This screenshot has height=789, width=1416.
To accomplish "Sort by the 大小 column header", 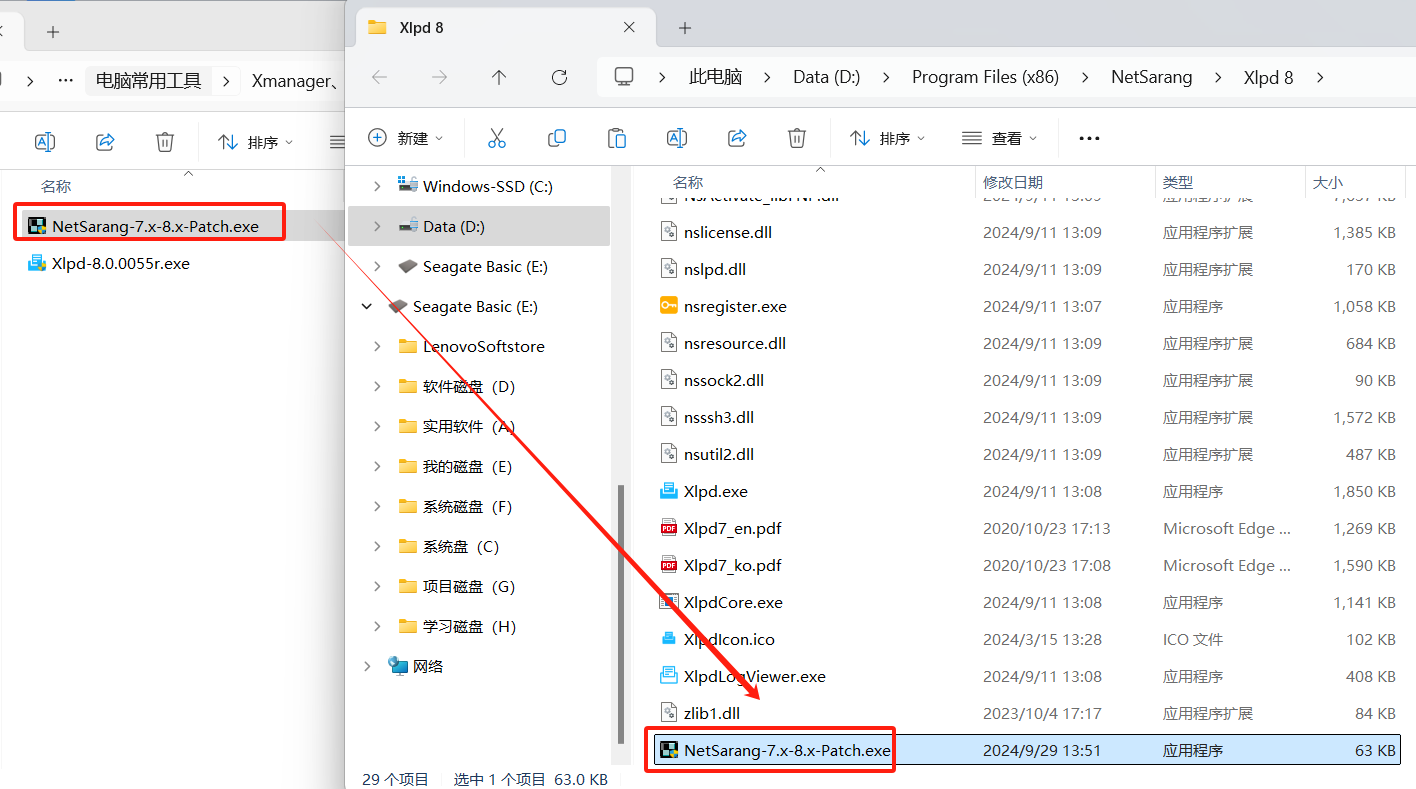I will click(x=1327, y=182).
